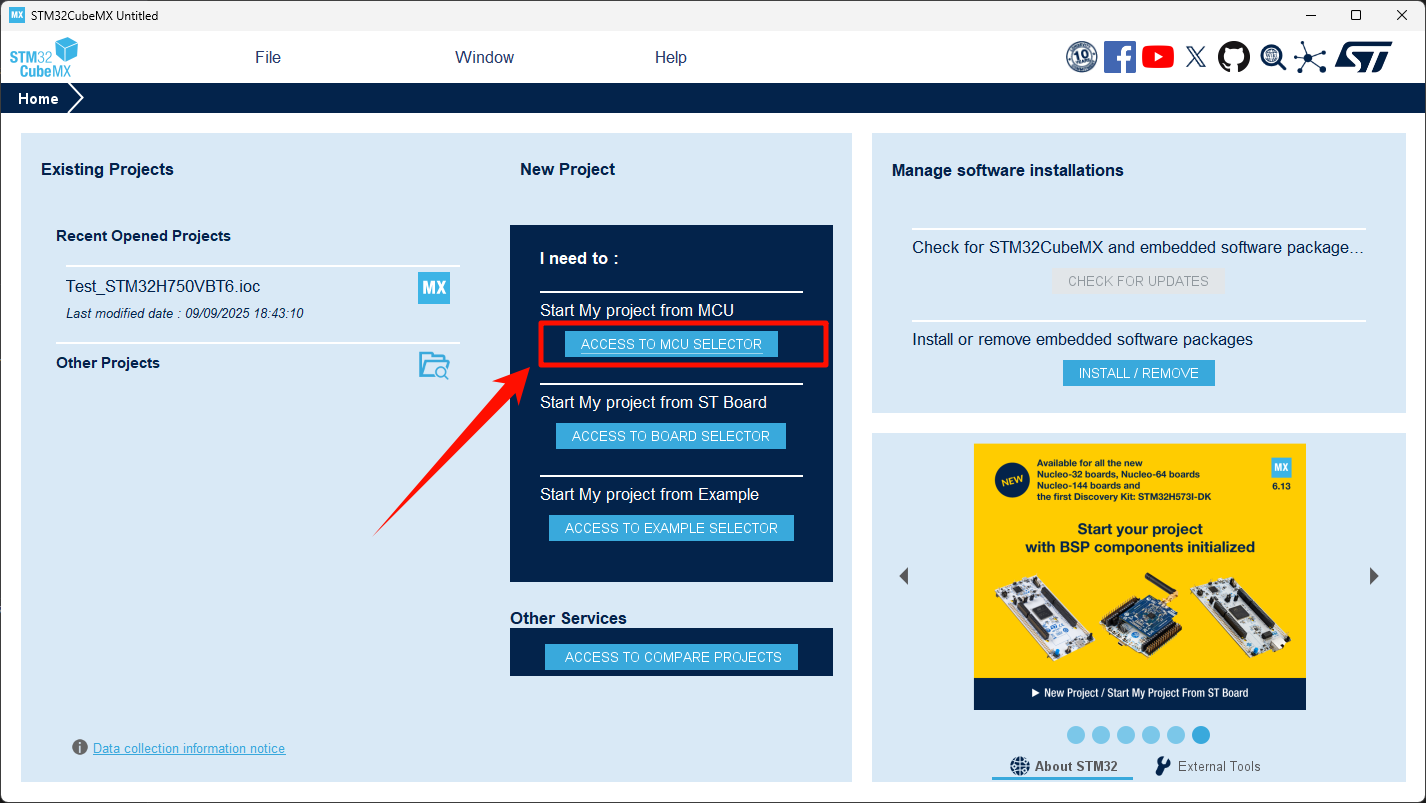Show previous banner with left arrow
The image size is (1426, 803).
[x=903, y=576]
